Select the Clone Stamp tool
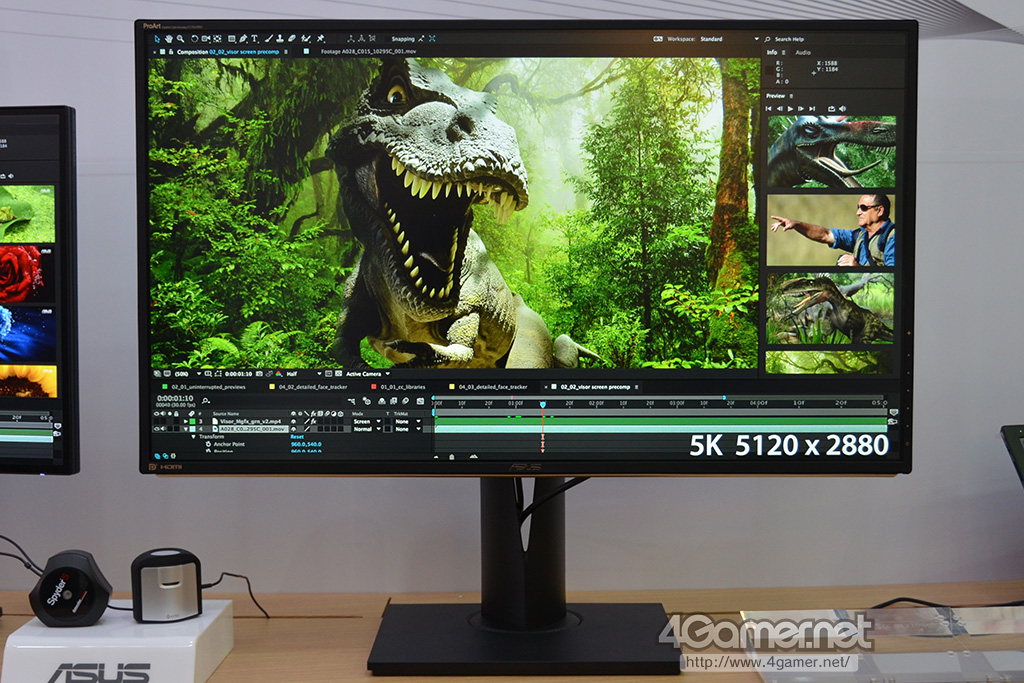 coord(280,39)
